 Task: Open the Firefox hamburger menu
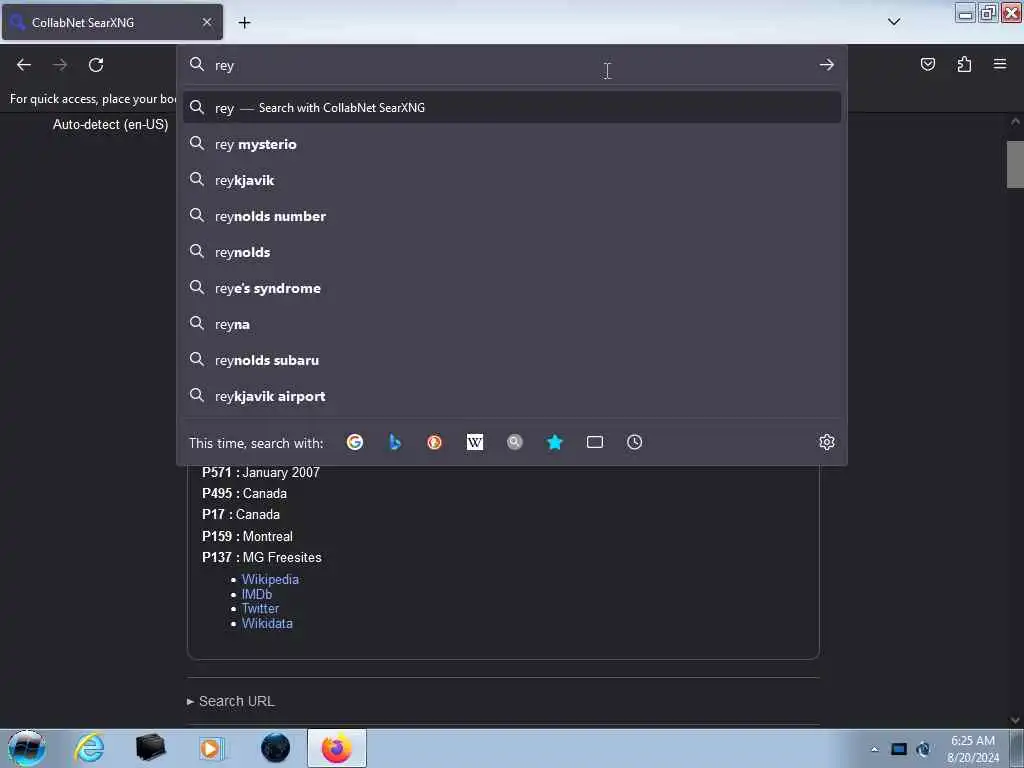point(1000,64)
